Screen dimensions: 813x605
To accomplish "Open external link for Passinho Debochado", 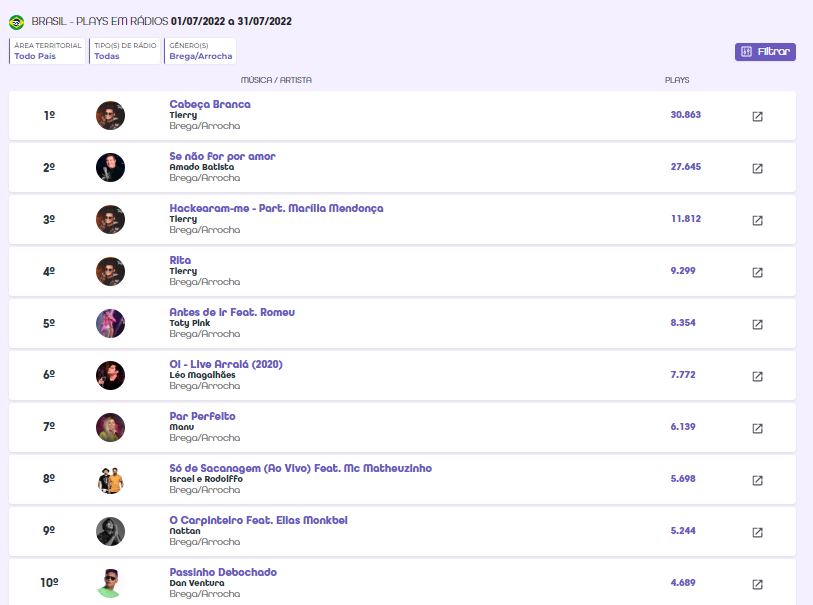I will point(757,584).
